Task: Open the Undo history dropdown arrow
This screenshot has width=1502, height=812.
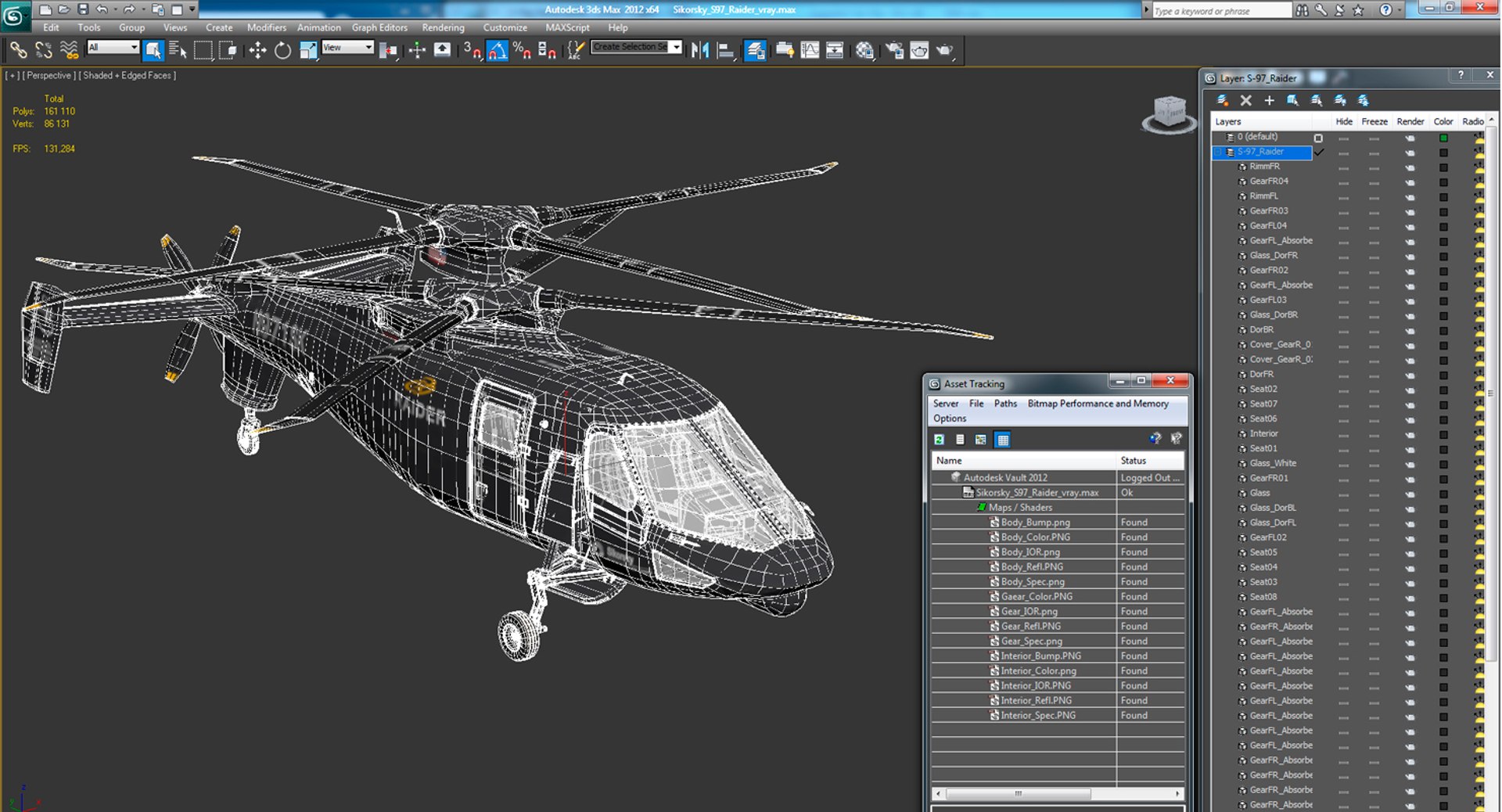Action: [115, 9]
